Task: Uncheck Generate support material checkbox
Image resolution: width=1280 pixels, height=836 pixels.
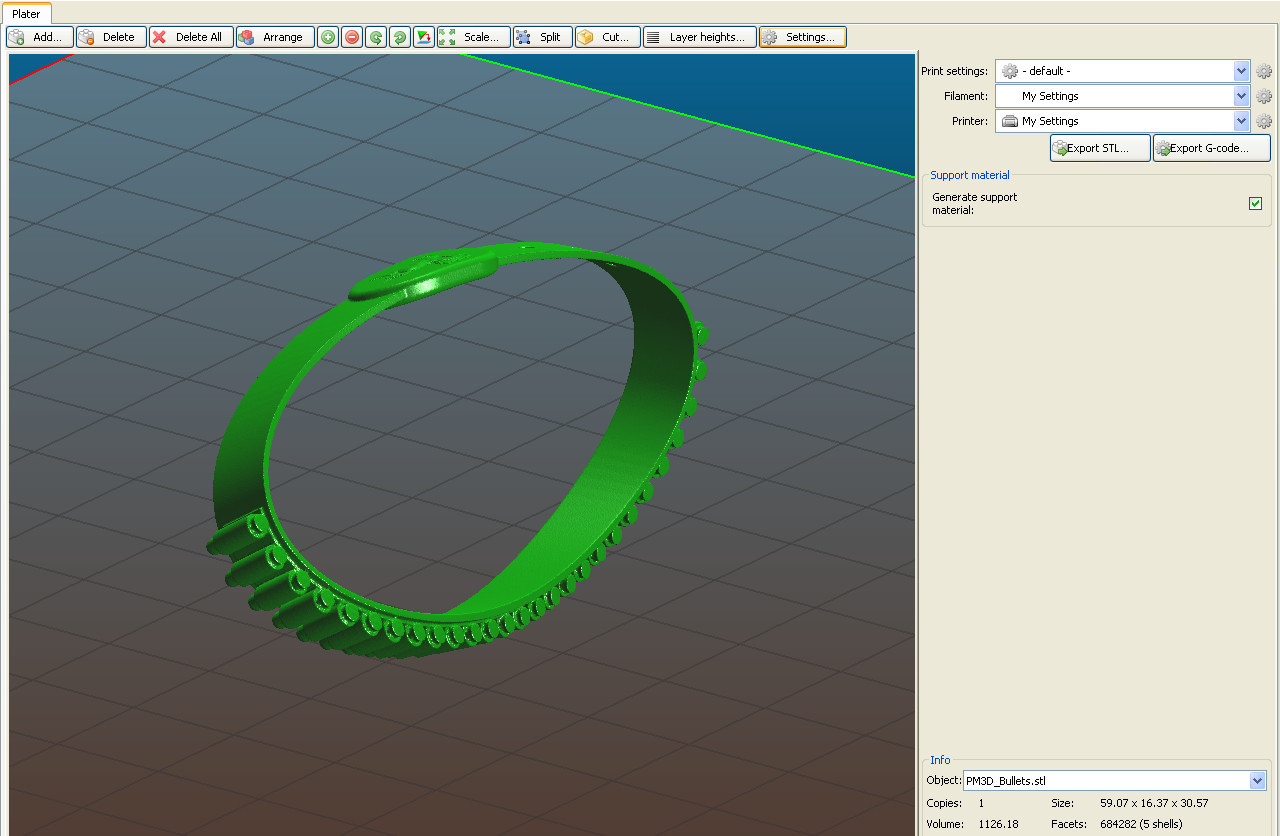Action: point(1255,204)
